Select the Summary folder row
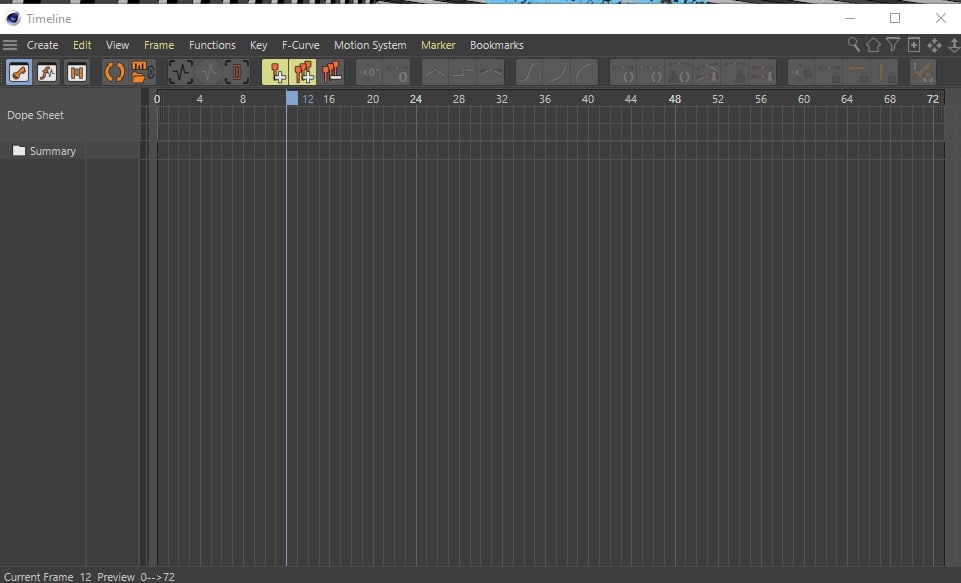The height and width of the screenshot is (583, 961). coord(70,151)
